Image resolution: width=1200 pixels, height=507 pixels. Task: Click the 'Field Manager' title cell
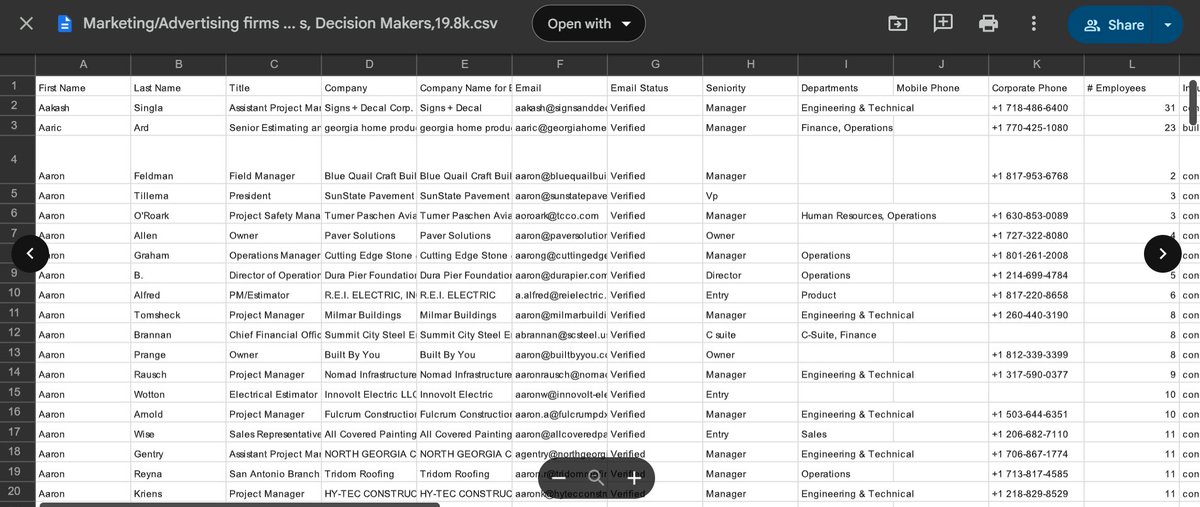pos(273,161)
